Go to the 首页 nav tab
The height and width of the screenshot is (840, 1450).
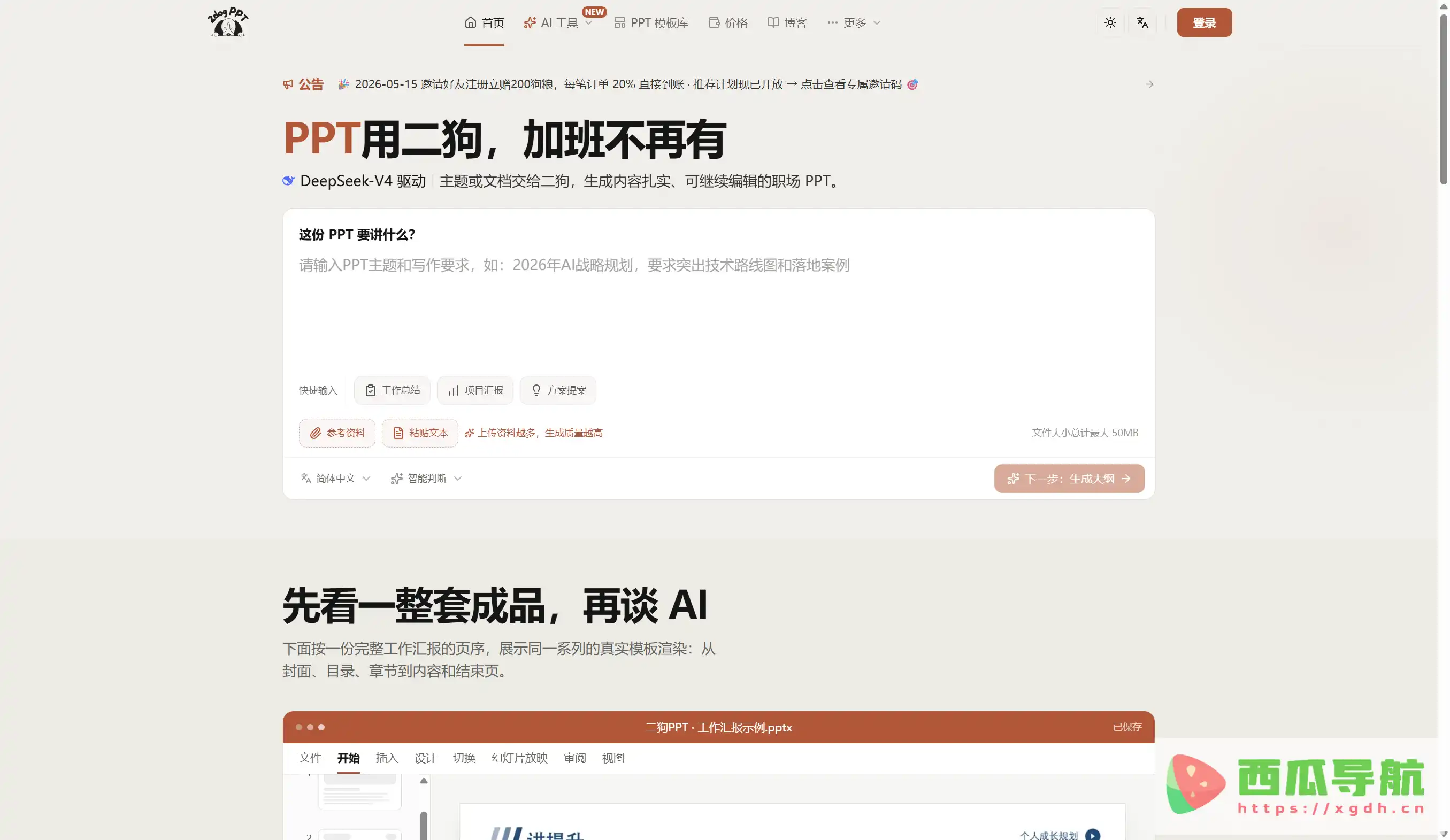click(484, 22)
